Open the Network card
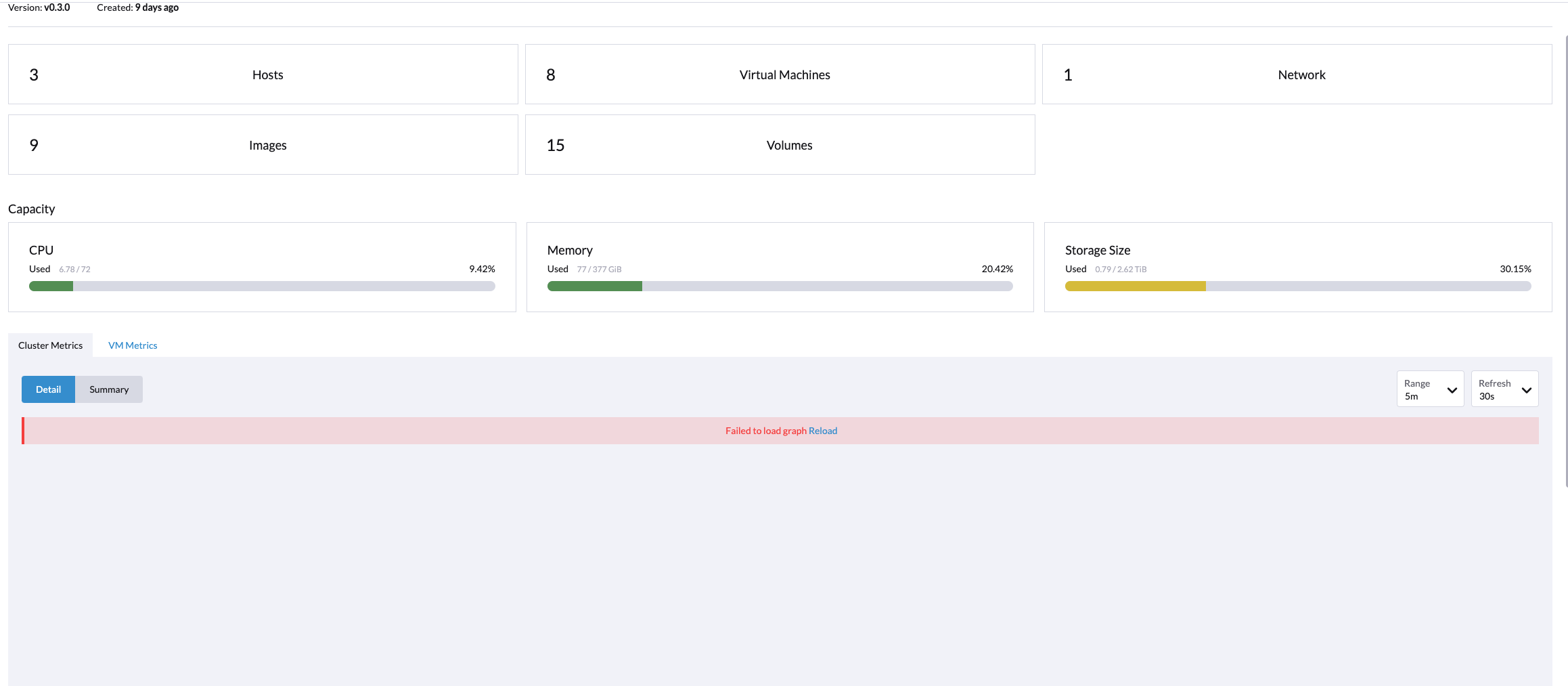Screen dimensions: 1568x686 [1297, 74]
